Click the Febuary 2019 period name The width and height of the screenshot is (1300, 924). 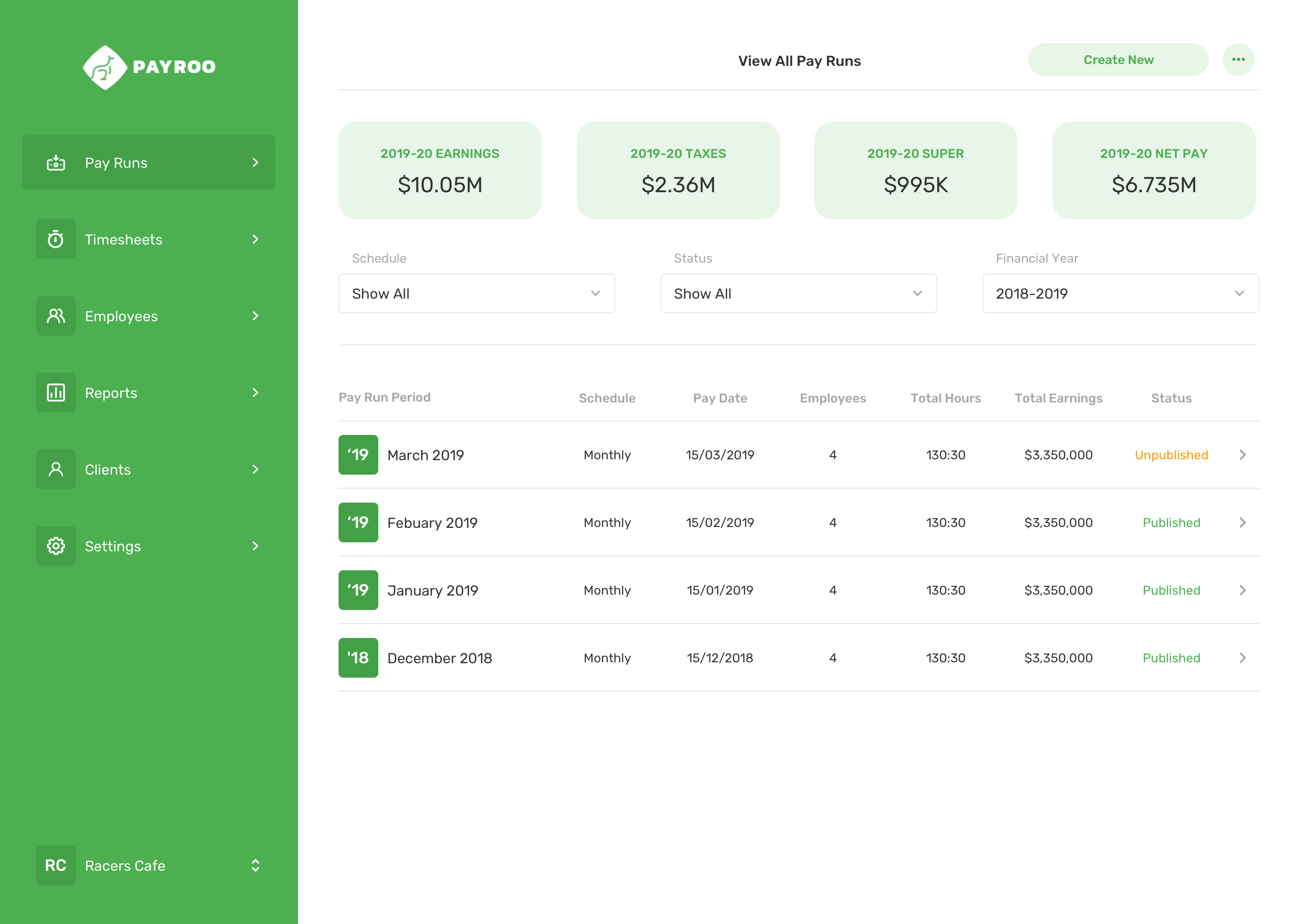432,523
